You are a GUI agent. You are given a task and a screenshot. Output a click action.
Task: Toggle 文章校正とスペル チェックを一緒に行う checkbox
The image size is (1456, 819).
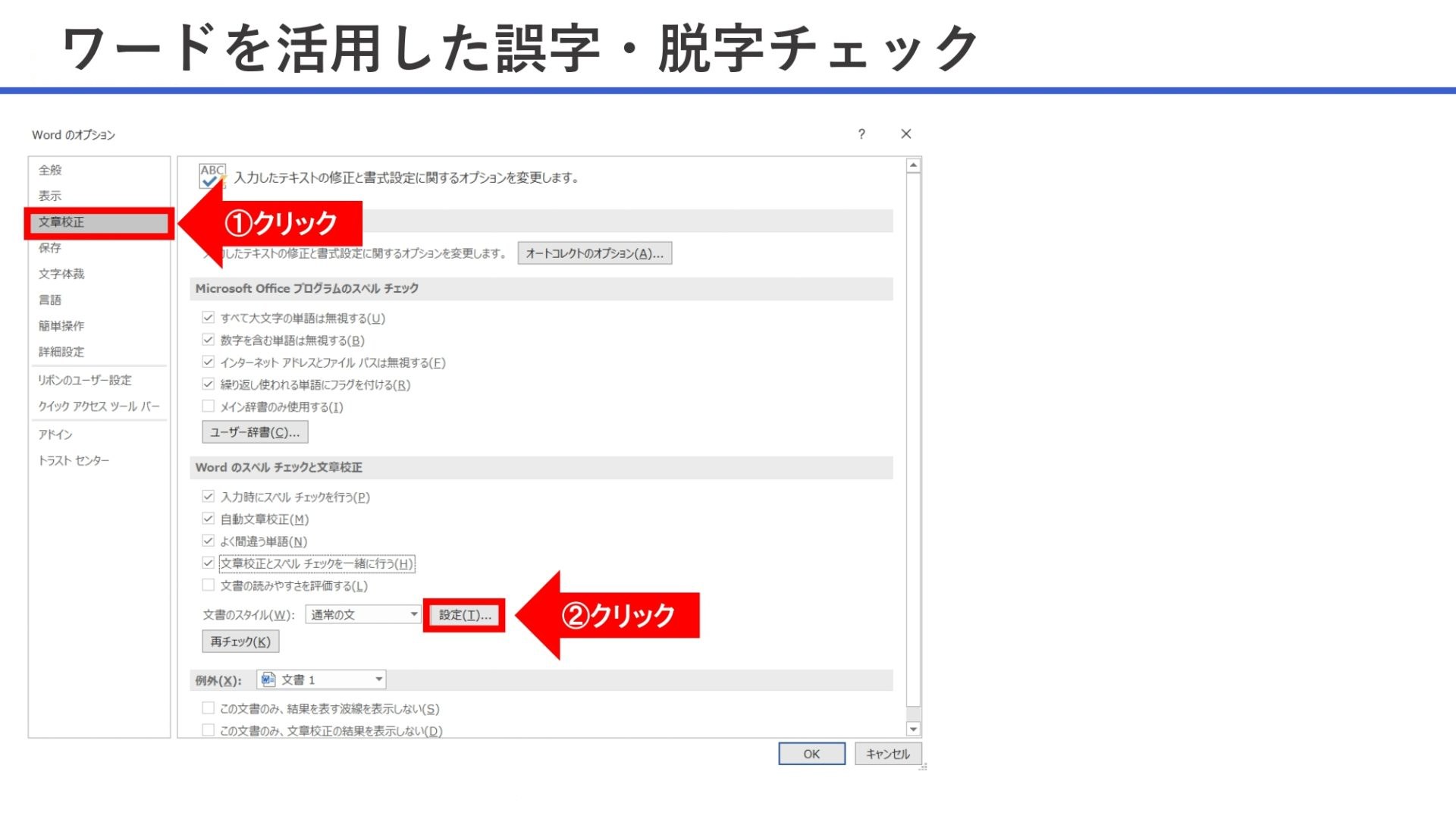click(208, 563)
